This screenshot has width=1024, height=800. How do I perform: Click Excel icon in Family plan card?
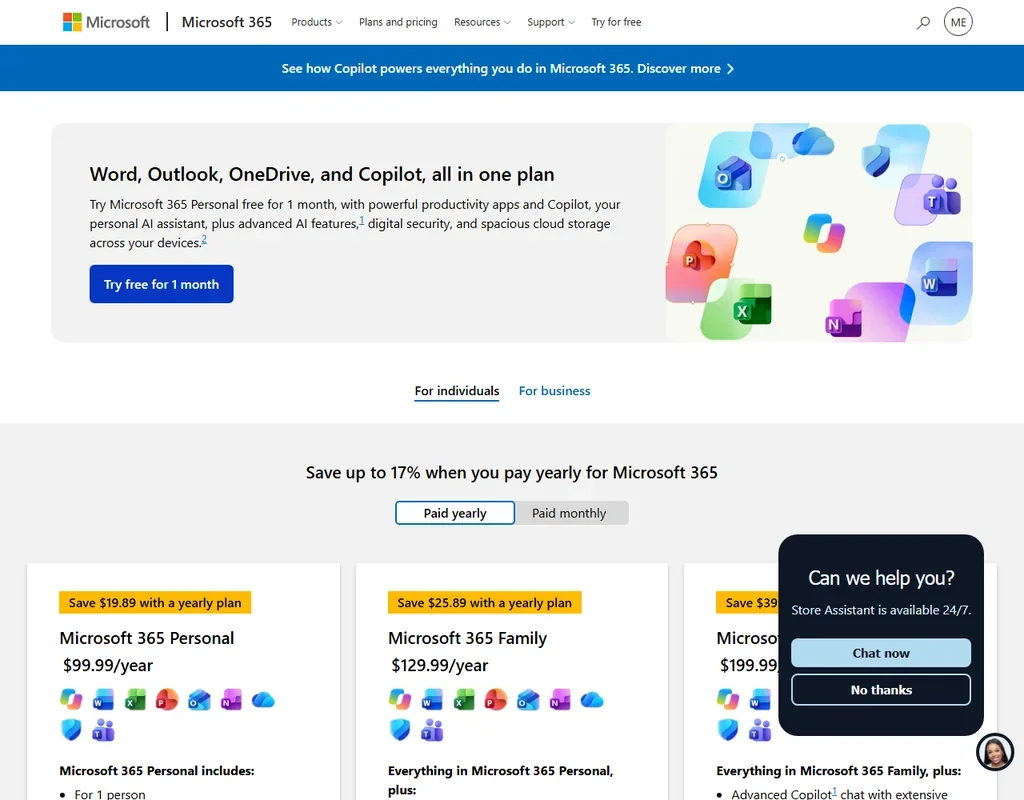(x=464, y=699)
